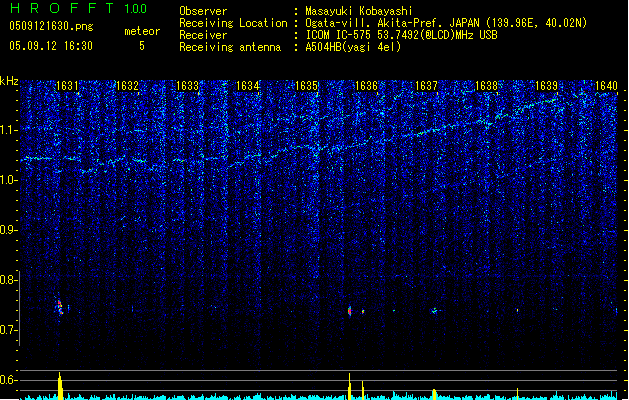The image size is (629, 400).
Task: Click the 1.0 kHz axis label
Action: [8, 180]
